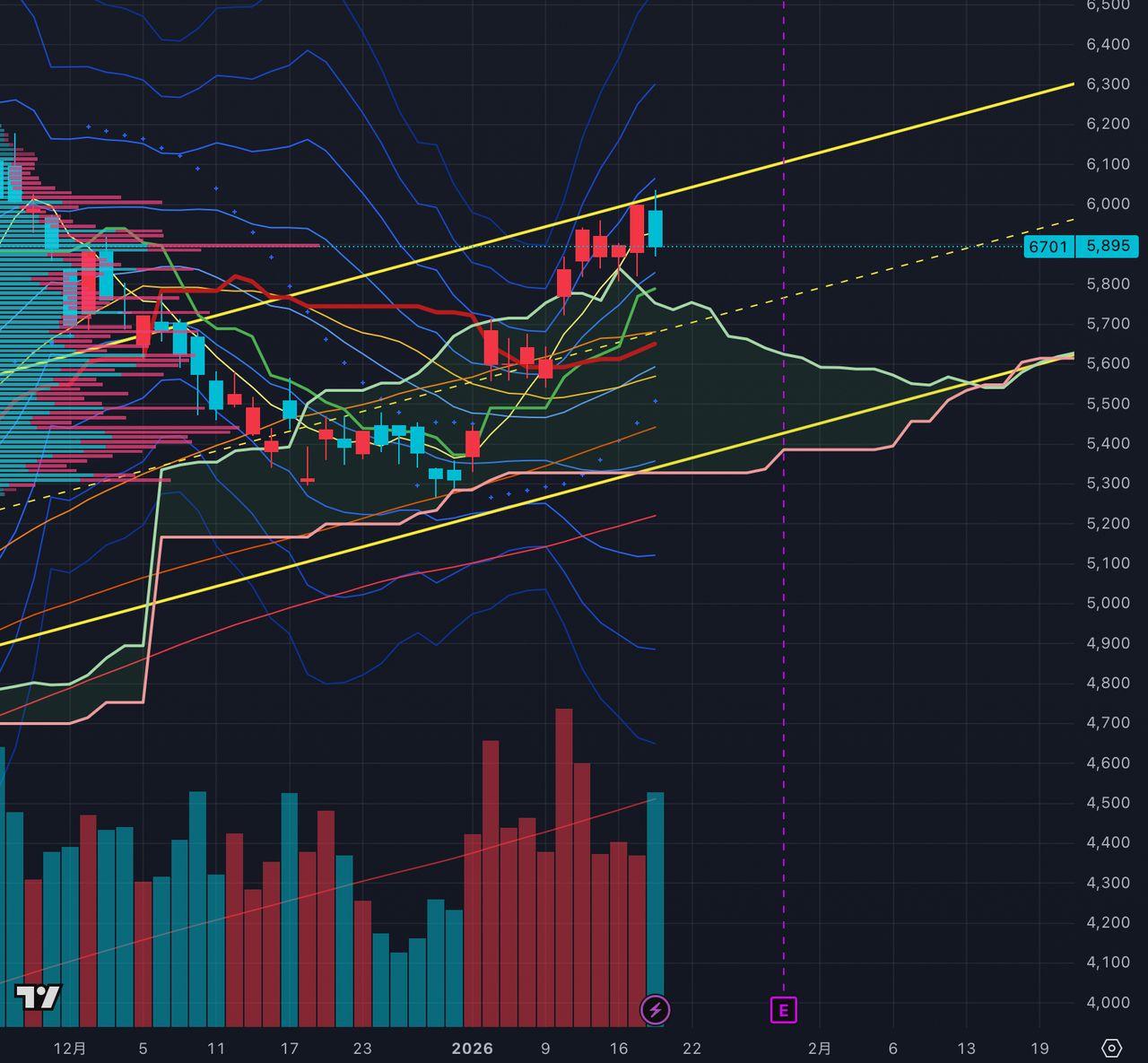
Task: Click the 22 date label on time axis
Action: pos(691,1048)
